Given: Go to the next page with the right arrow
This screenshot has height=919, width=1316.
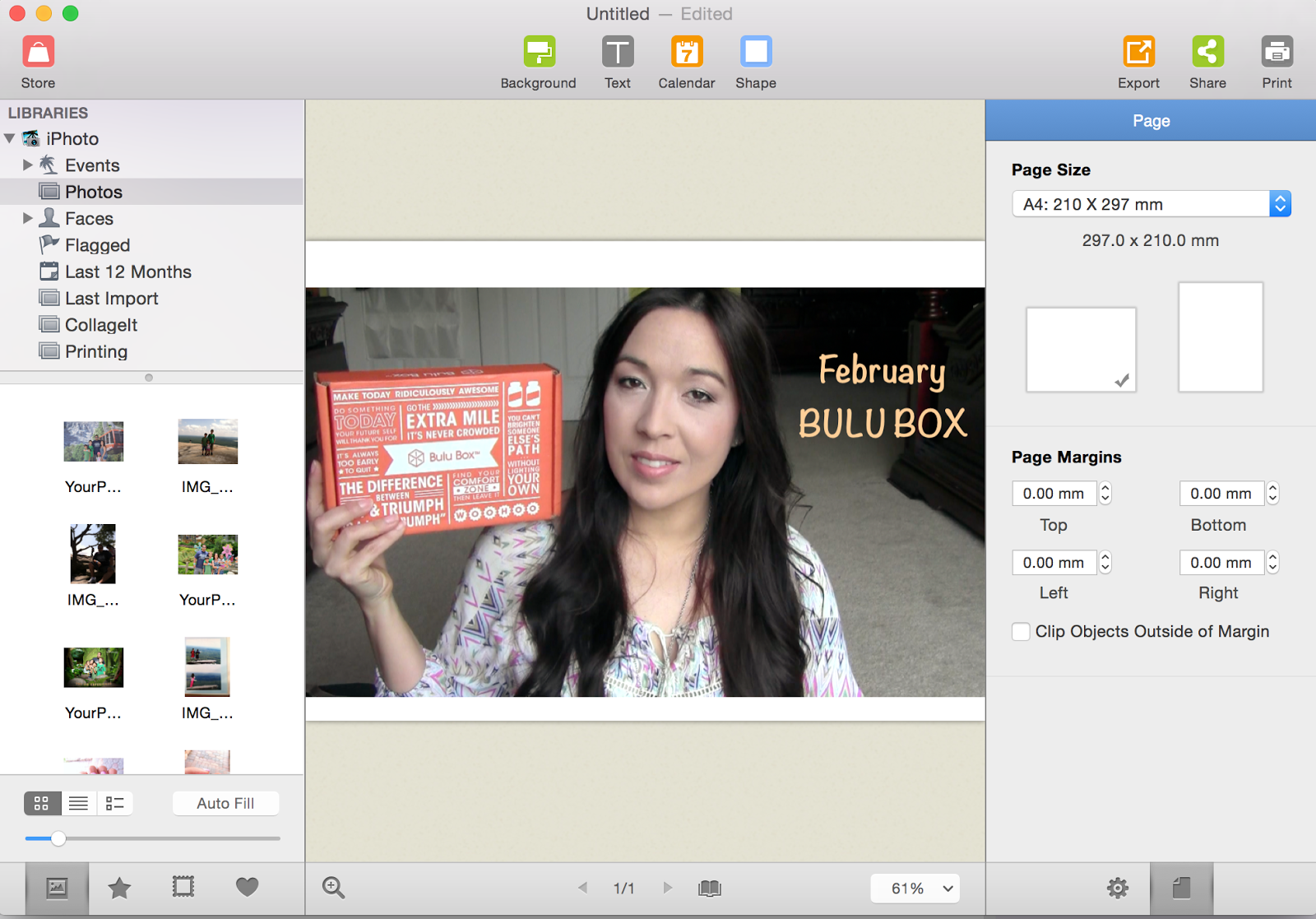Looking at the screenshot, I should pos(668,888).
